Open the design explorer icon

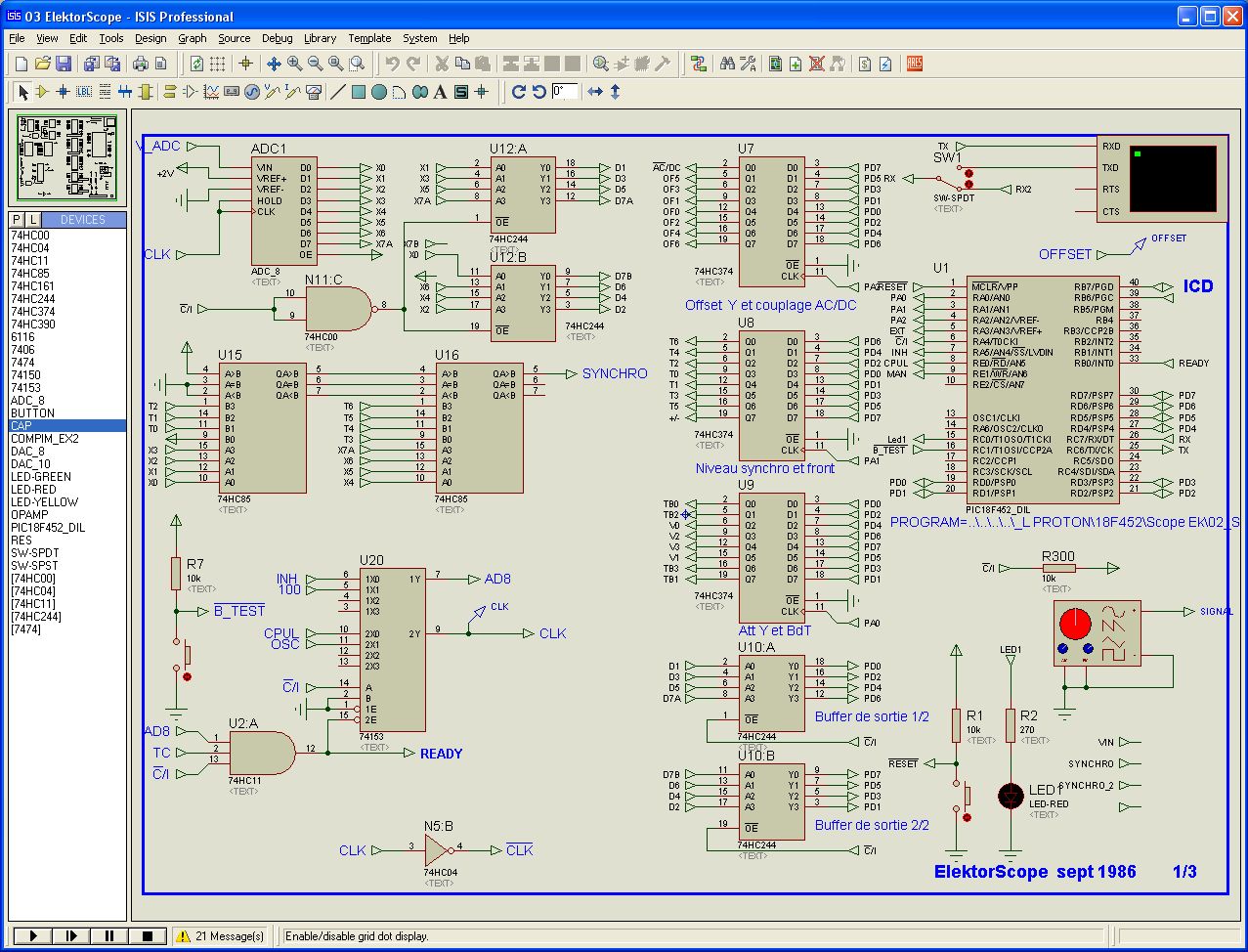[x=776, y=64]
